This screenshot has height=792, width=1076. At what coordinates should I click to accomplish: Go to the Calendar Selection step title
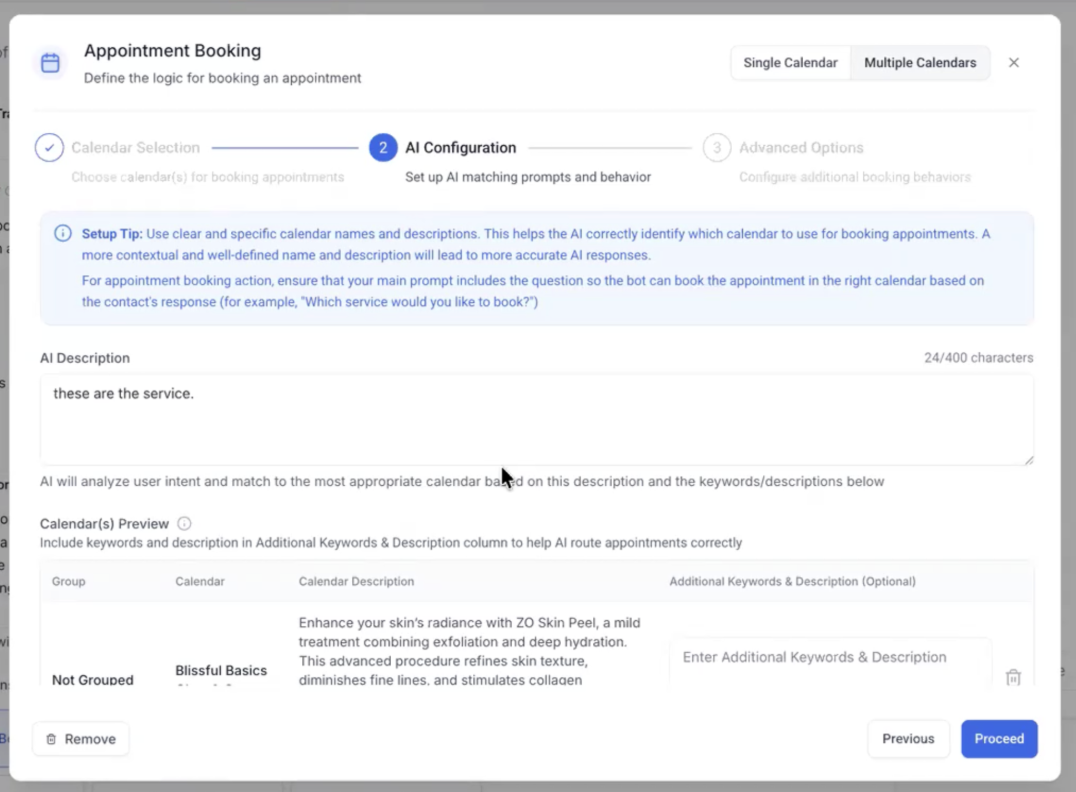135,148
